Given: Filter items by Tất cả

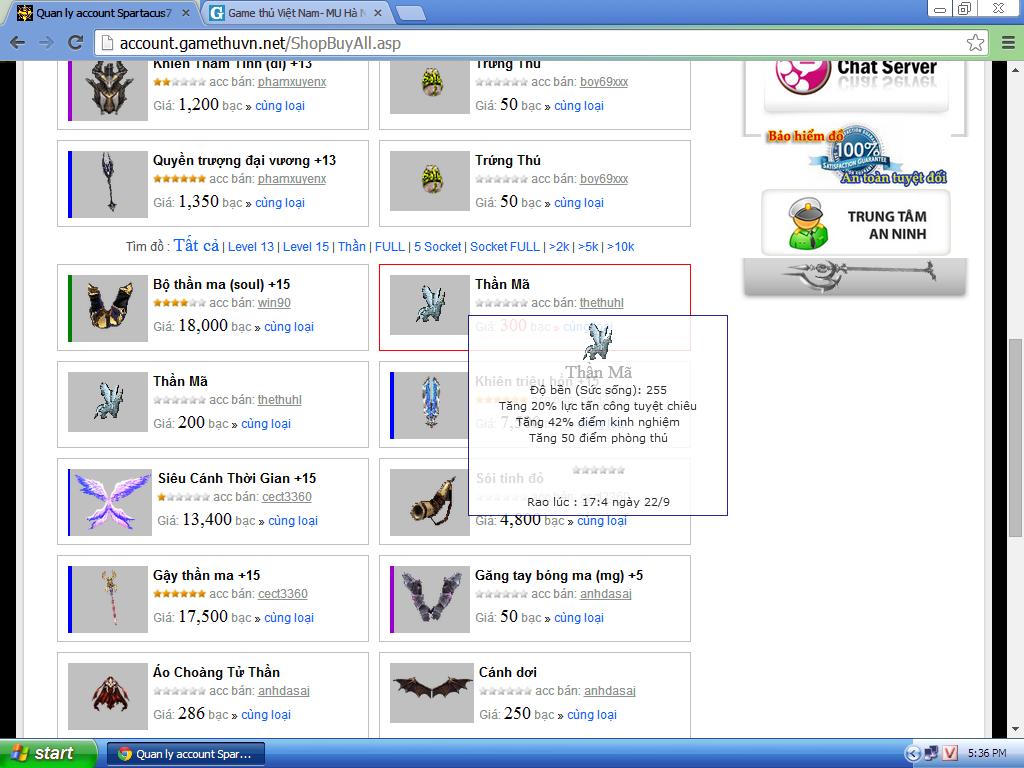Looking at the screenshot, I should [197, 246].
